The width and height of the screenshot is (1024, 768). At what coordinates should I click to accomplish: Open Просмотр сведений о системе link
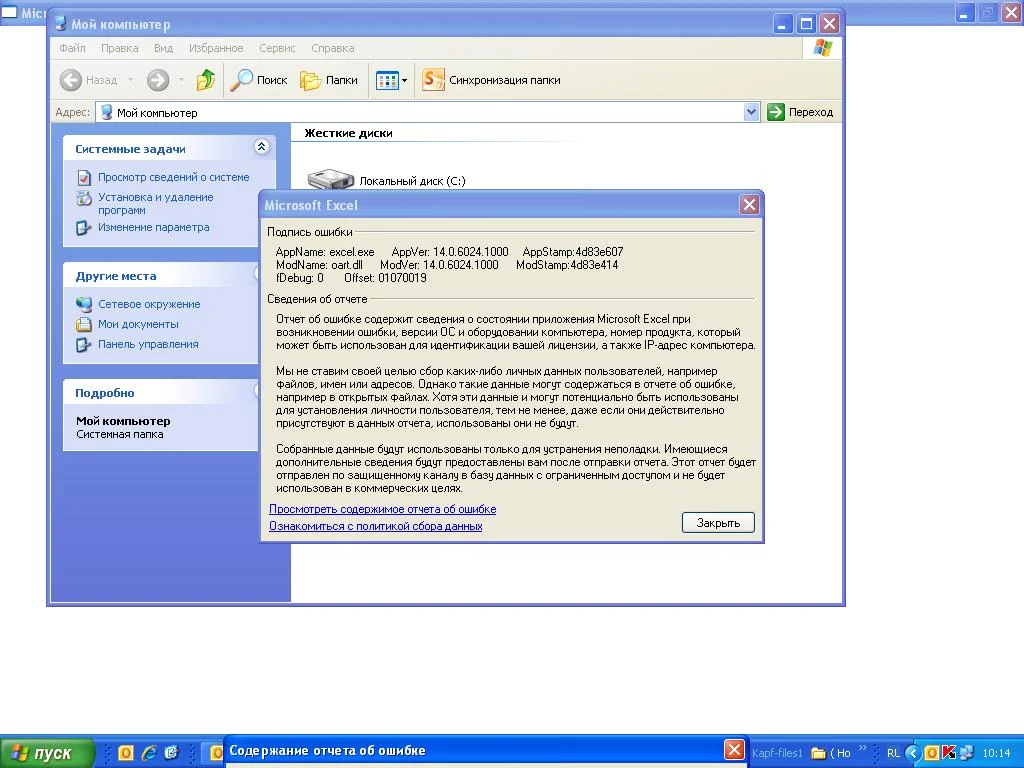tap(174, 177)
